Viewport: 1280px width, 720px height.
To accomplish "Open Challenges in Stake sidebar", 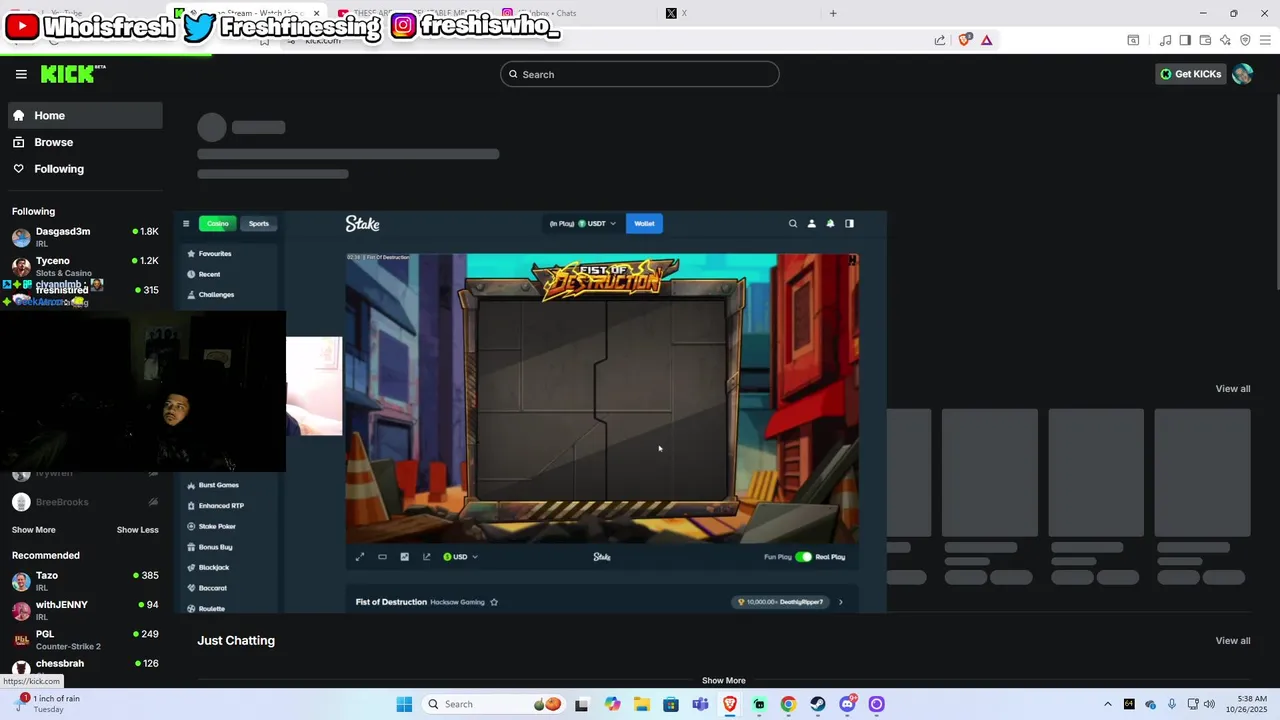I will point(216,295).
